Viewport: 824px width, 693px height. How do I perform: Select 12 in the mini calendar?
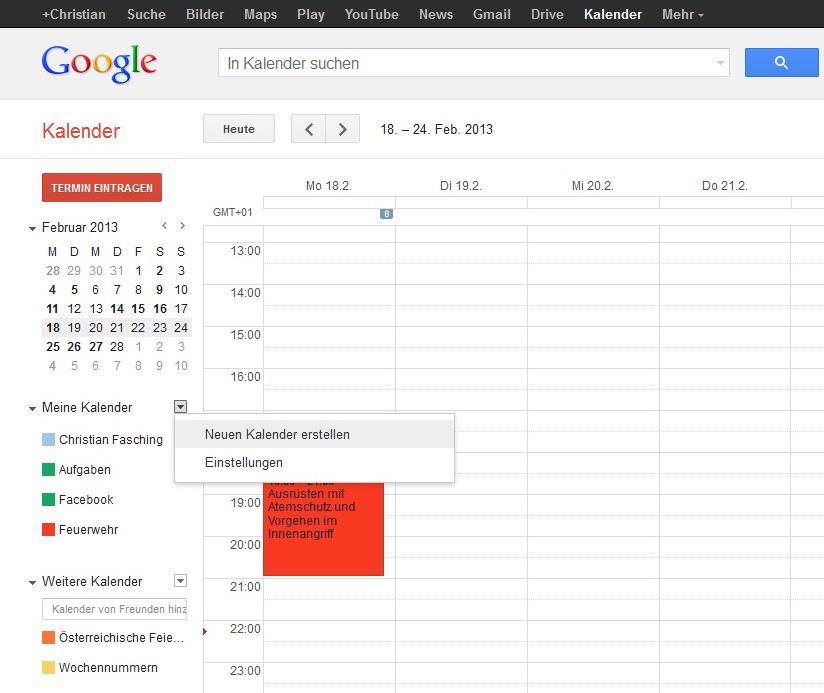coord(74,308)
